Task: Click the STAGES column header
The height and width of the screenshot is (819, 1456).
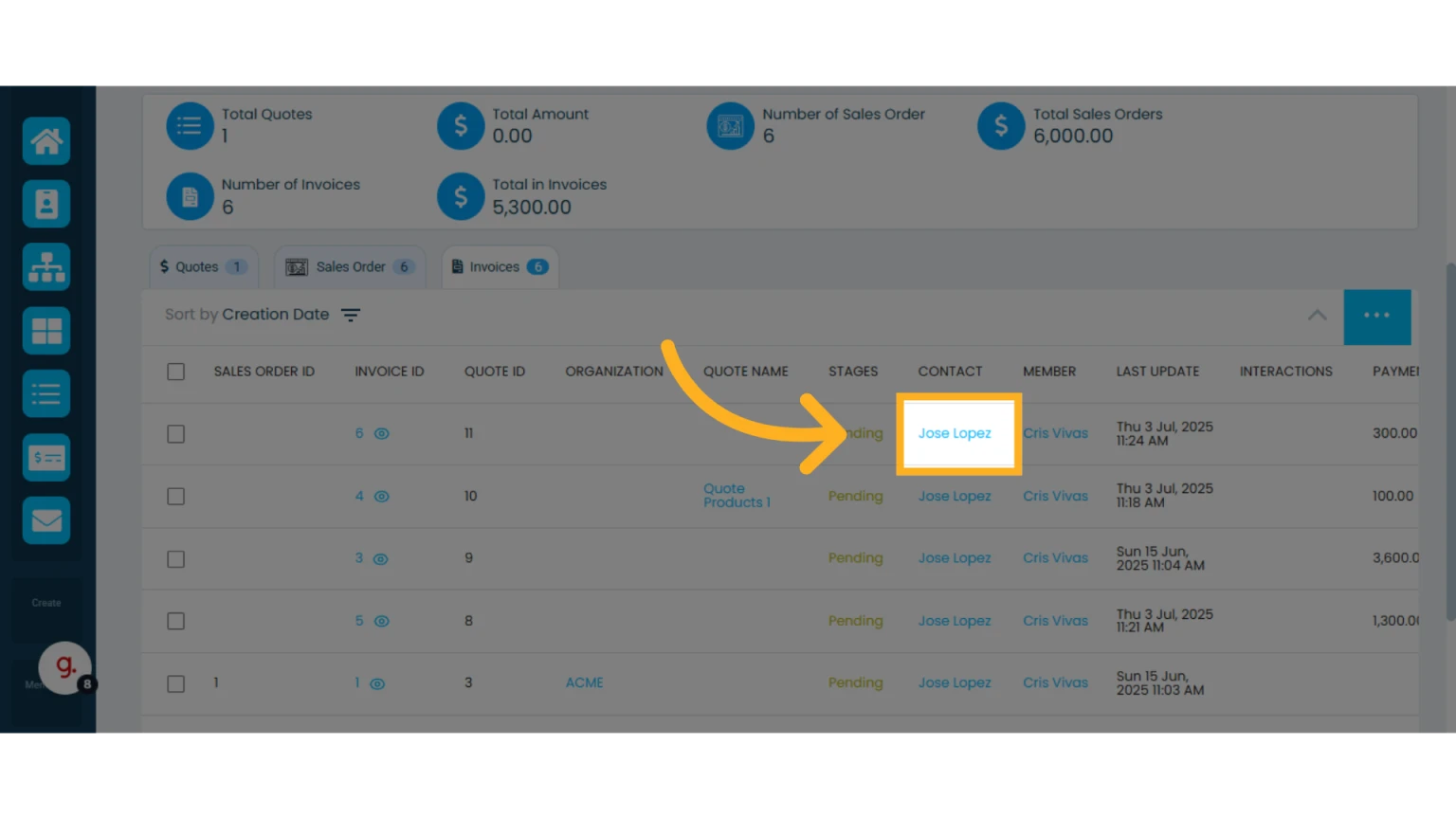Action: pos(853,372)
